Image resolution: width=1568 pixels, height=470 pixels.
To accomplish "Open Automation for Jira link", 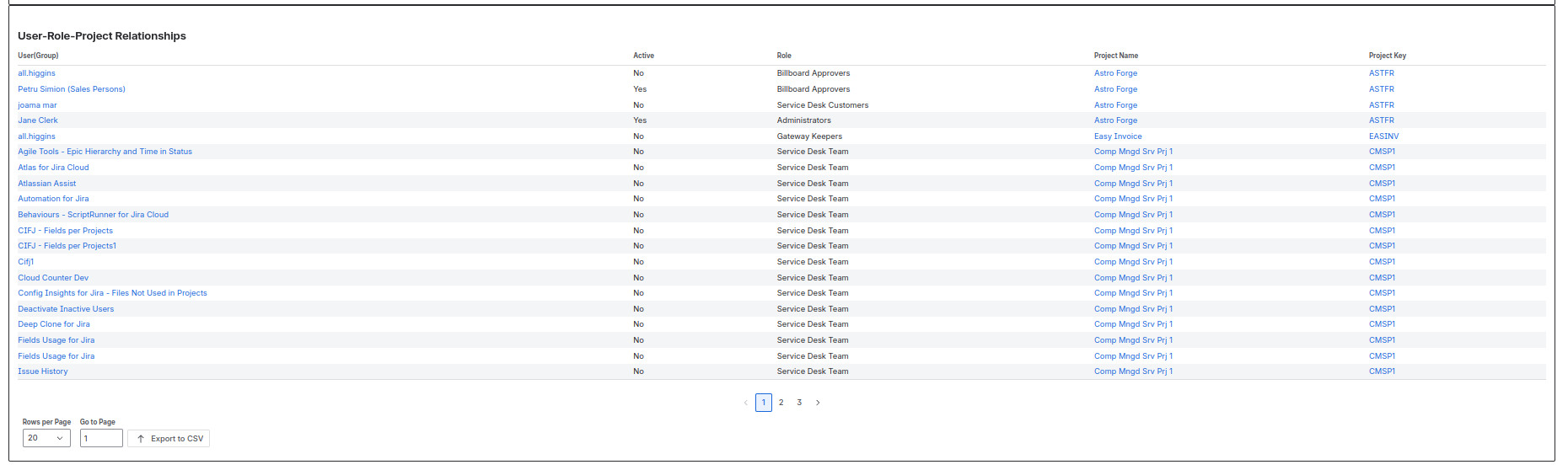I will [x=53, y=199].
